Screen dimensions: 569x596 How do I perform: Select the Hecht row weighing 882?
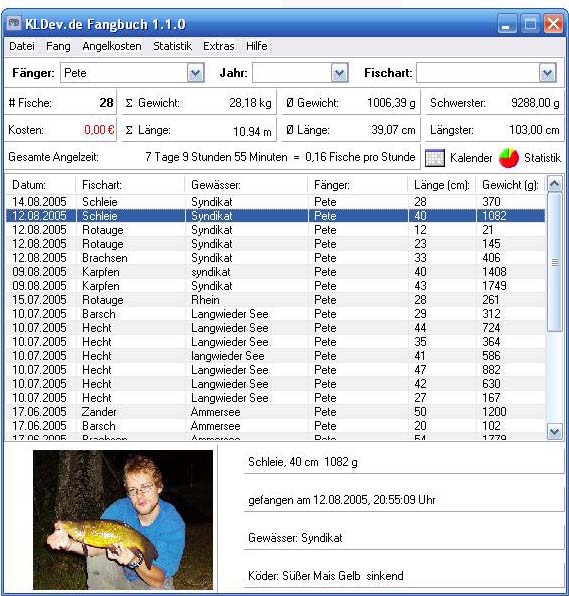coord(276,370)
